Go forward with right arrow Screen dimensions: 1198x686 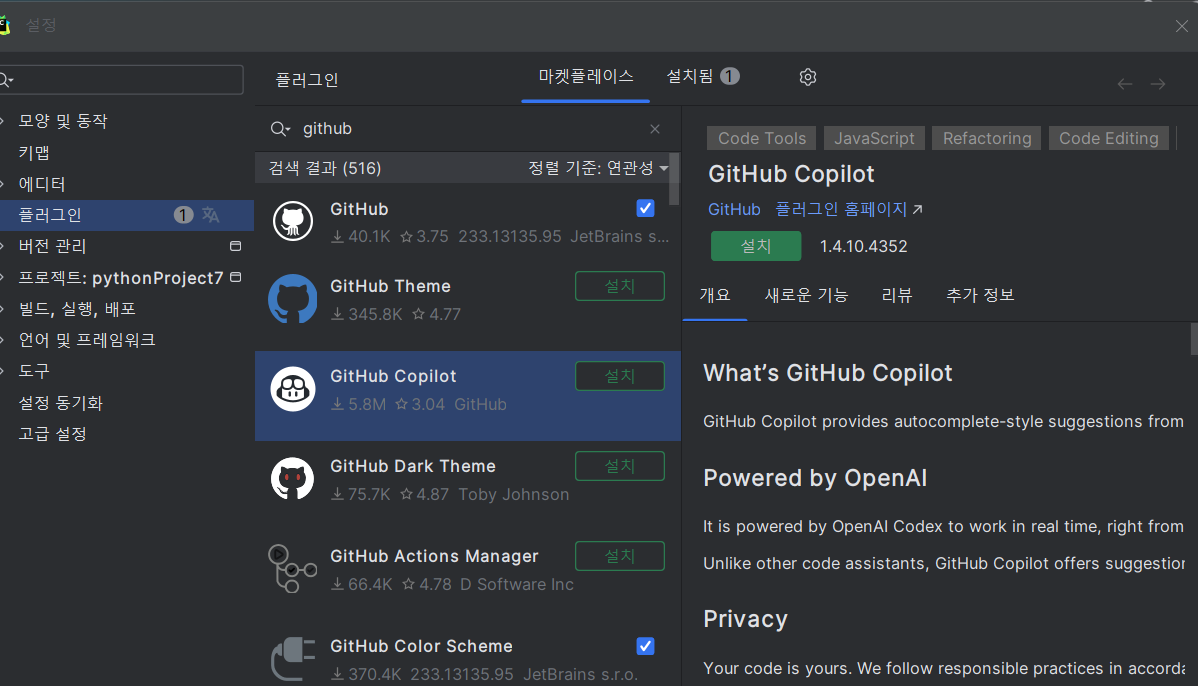(1158, 84)
